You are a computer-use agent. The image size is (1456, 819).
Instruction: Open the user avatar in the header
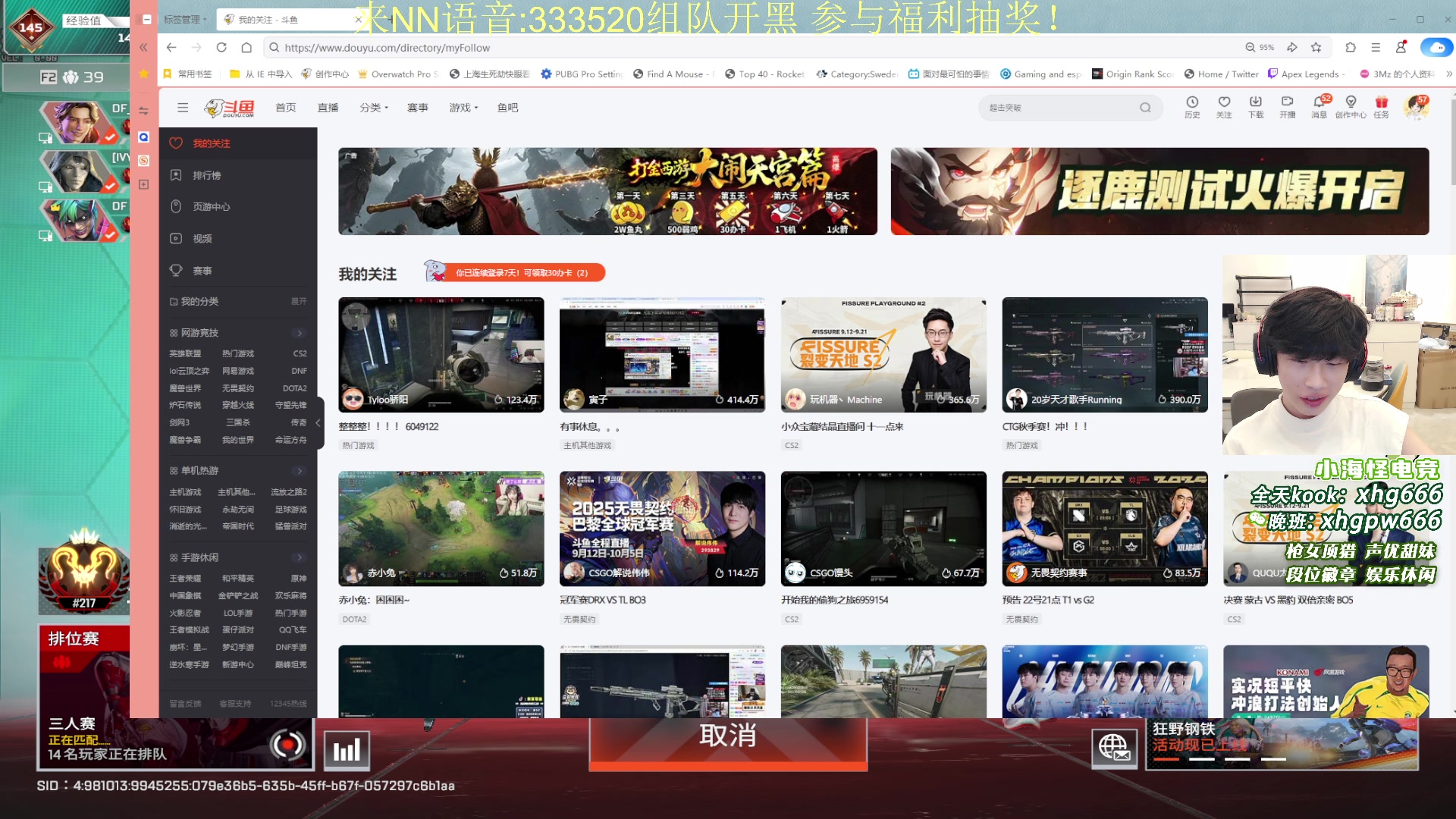tap(1415, 107)
